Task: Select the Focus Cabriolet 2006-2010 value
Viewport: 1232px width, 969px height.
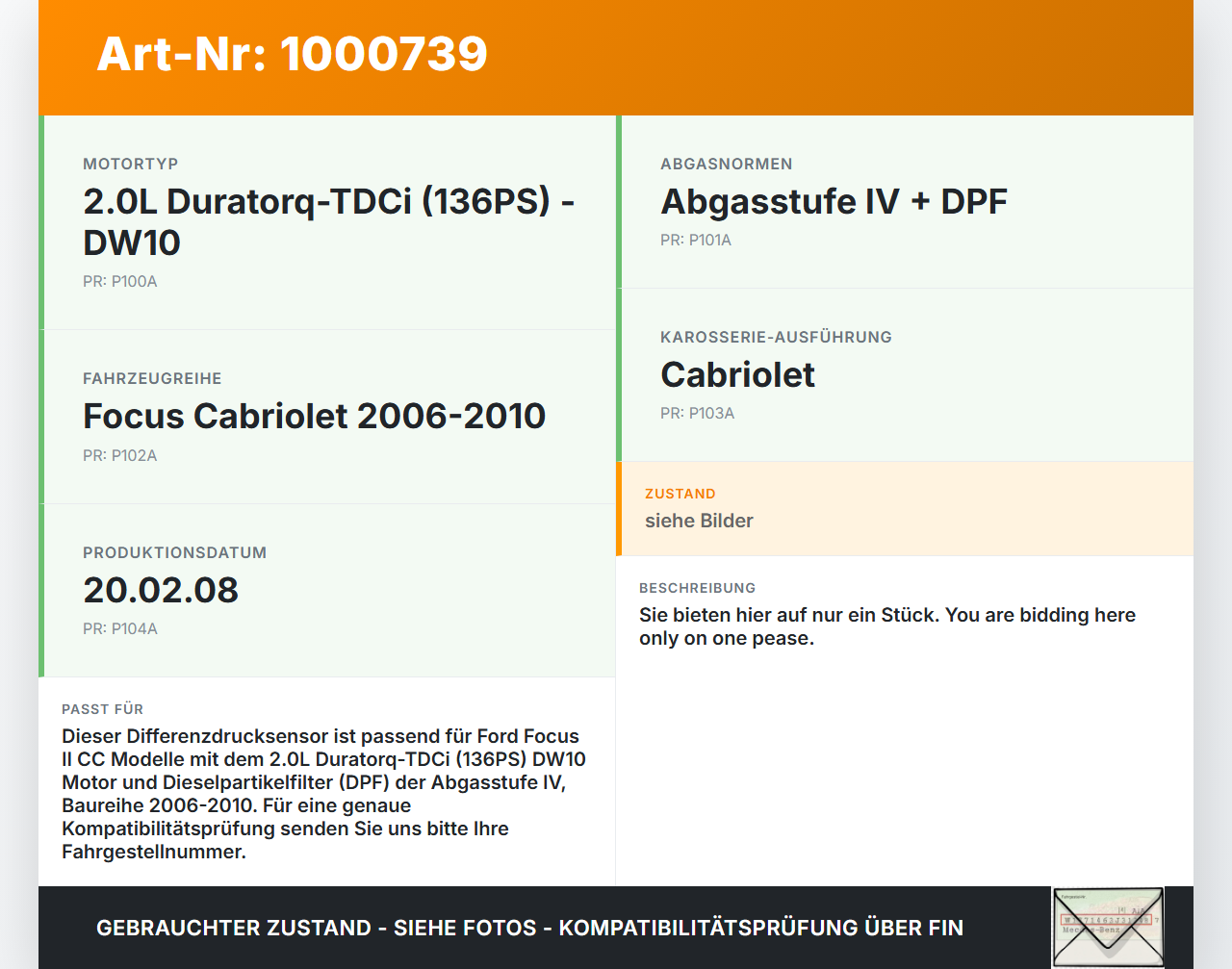Action: pos(314,416)
